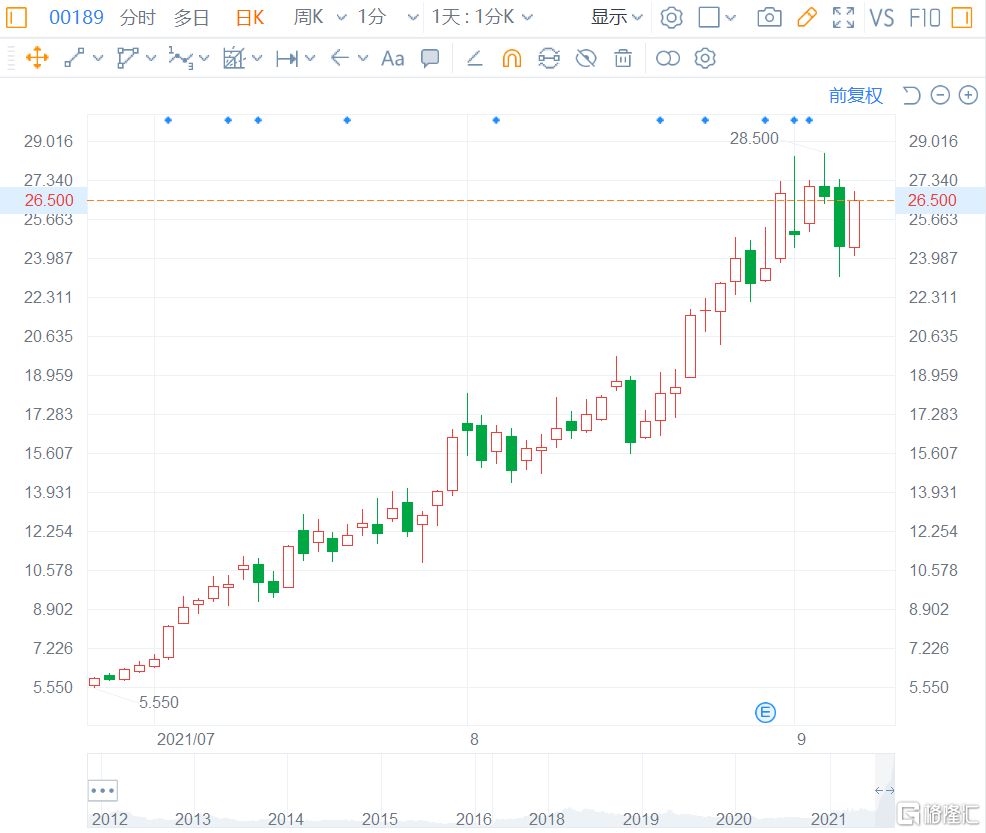
Task: Click the fullscreen expand icon
Action: [x=843, y=17]
